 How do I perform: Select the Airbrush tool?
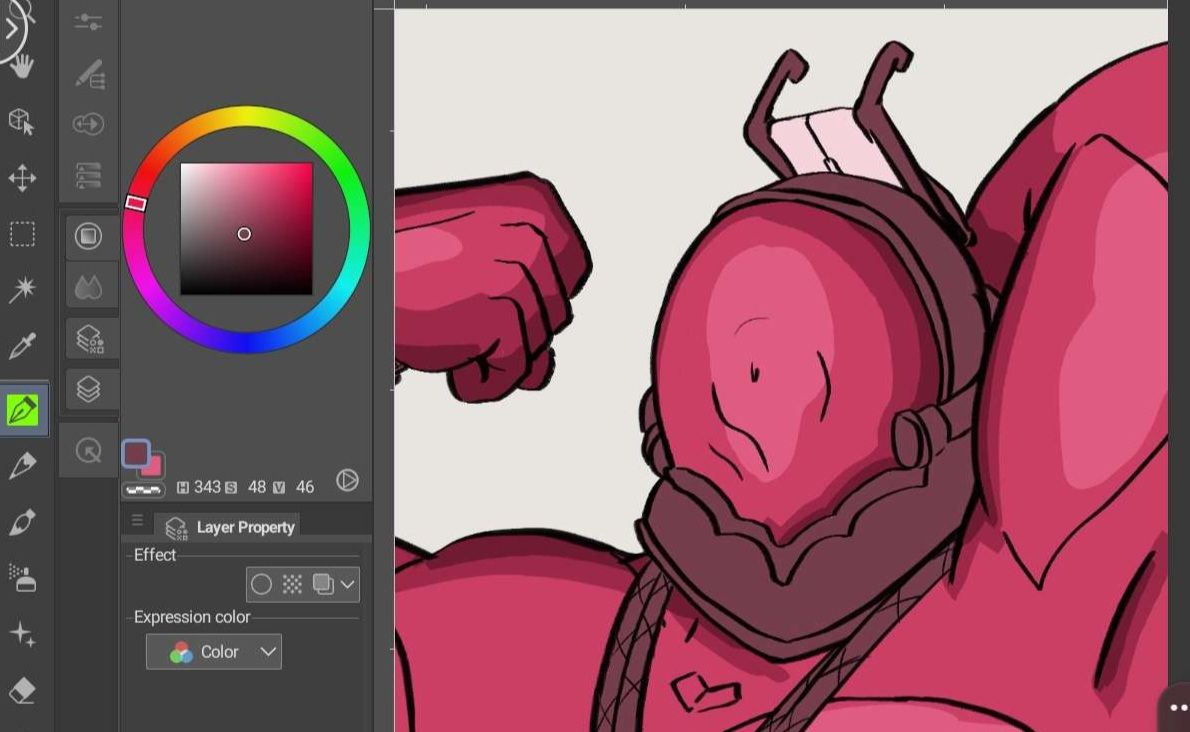(x=22, y=577)
